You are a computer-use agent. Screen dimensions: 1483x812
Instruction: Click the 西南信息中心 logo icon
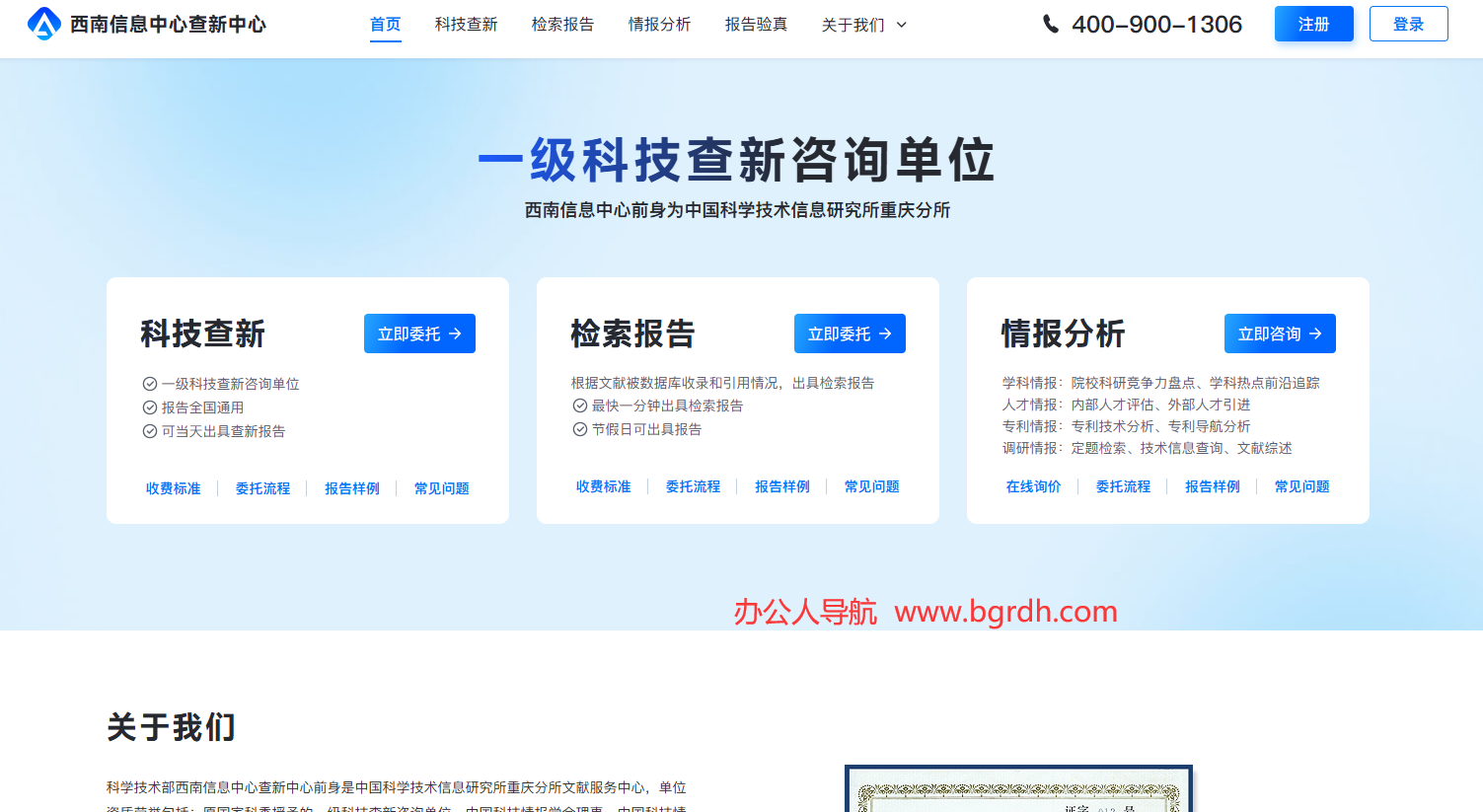(43, 24)
